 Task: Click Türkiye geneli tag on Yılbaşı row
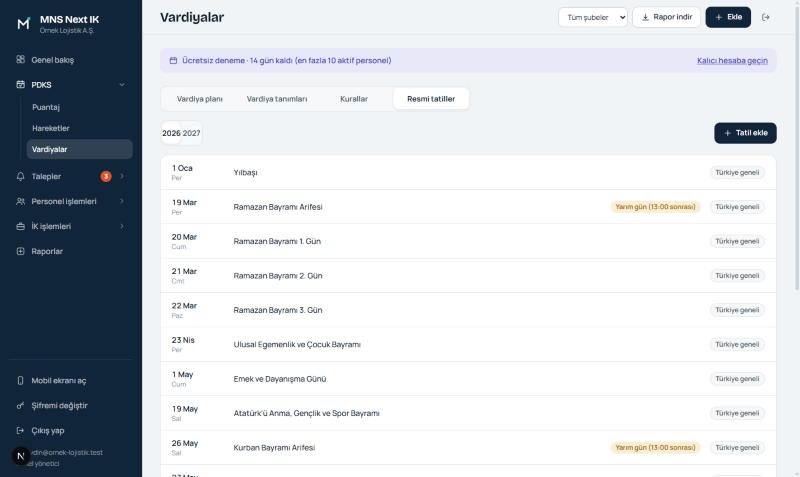pyautogui.click(x=737, y=172)
